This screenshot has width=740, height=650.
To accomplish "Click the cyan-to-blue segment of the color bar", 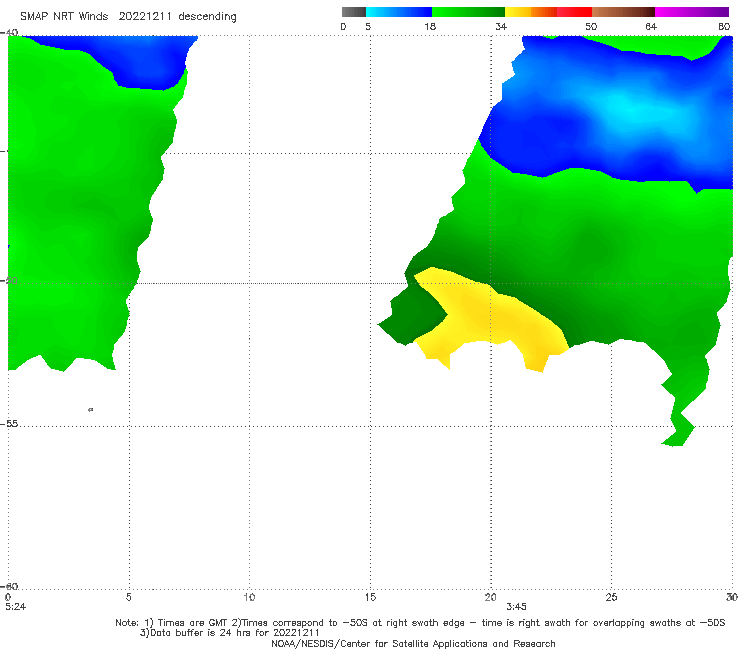I will 399,12.
